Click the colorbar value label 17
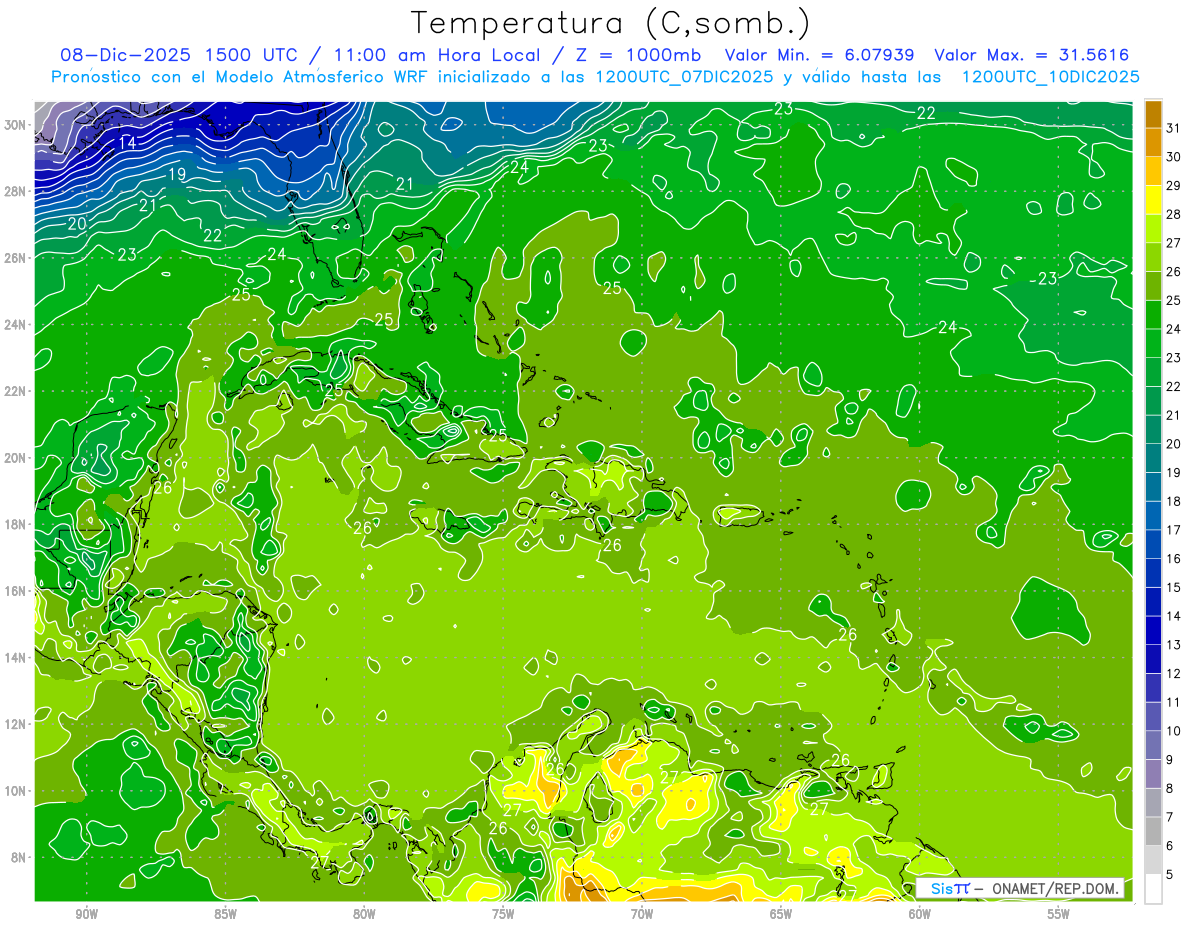Screen dimensions: 1200x927 [1174, 530]
